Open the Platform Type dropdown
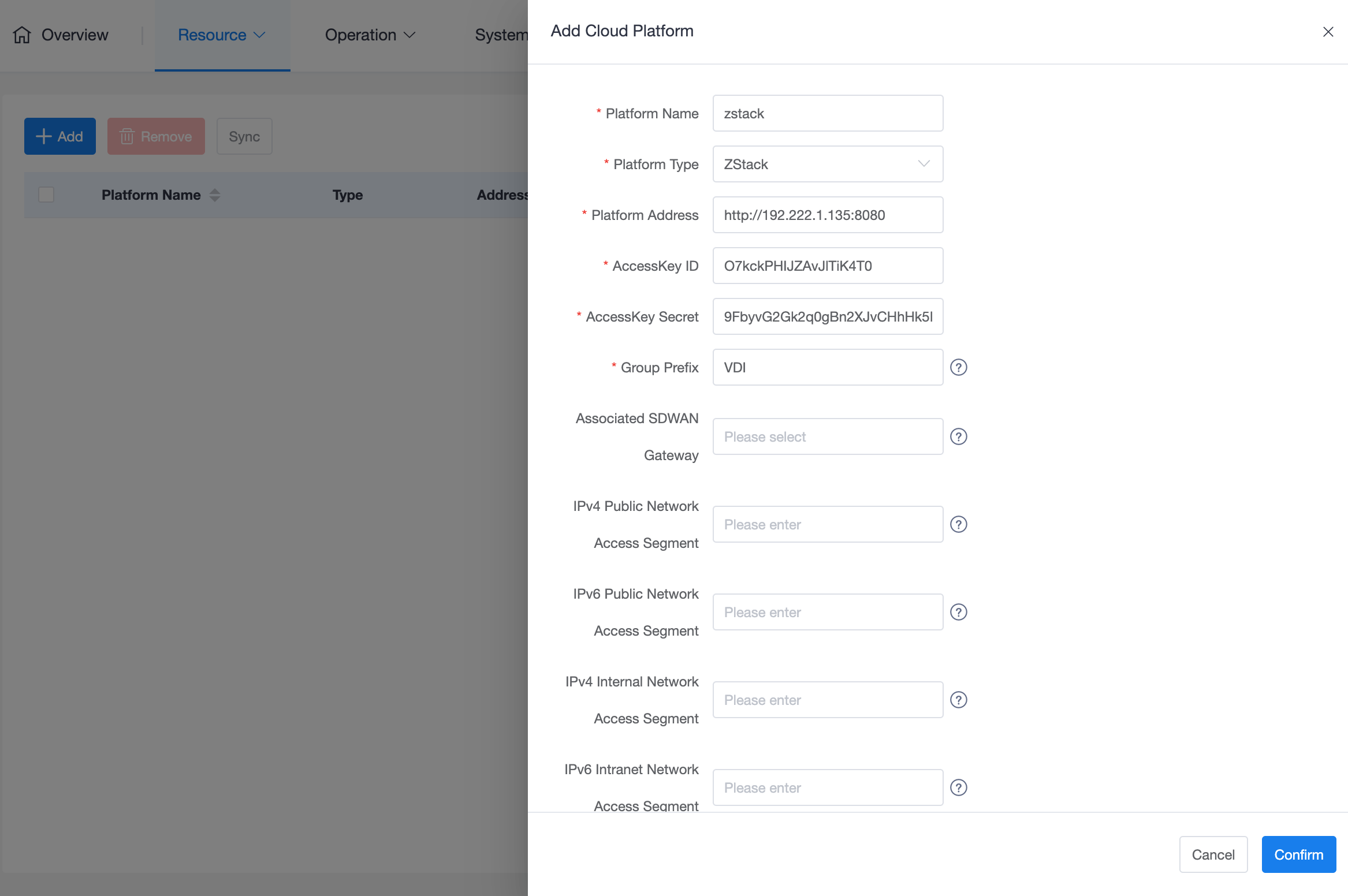This screenshot has width=1348, height=896. (828, 164)
